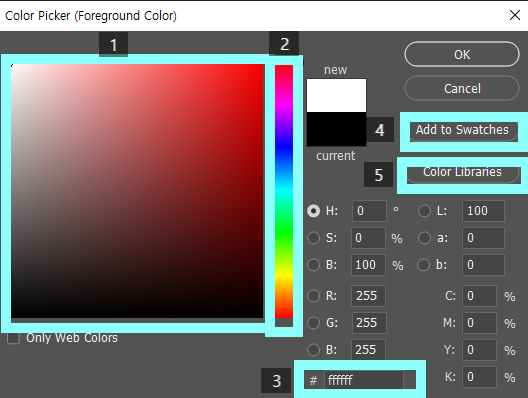Select the B blue radio button
Viewport: 528px width, 398px height.
coord(313,350)
